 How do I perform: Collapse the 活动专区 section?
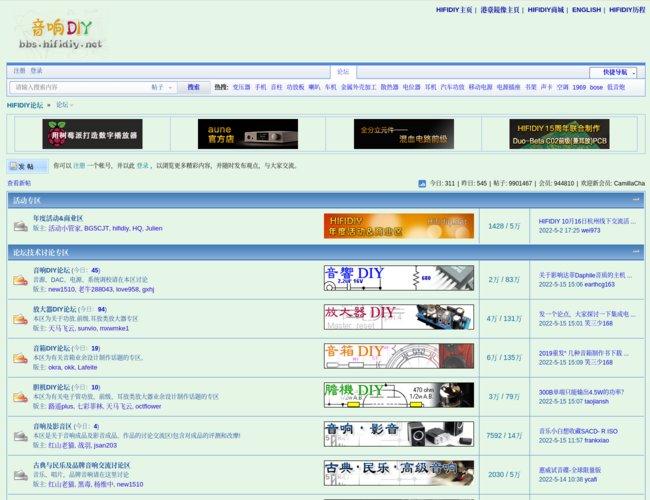[x=636, y=200]
